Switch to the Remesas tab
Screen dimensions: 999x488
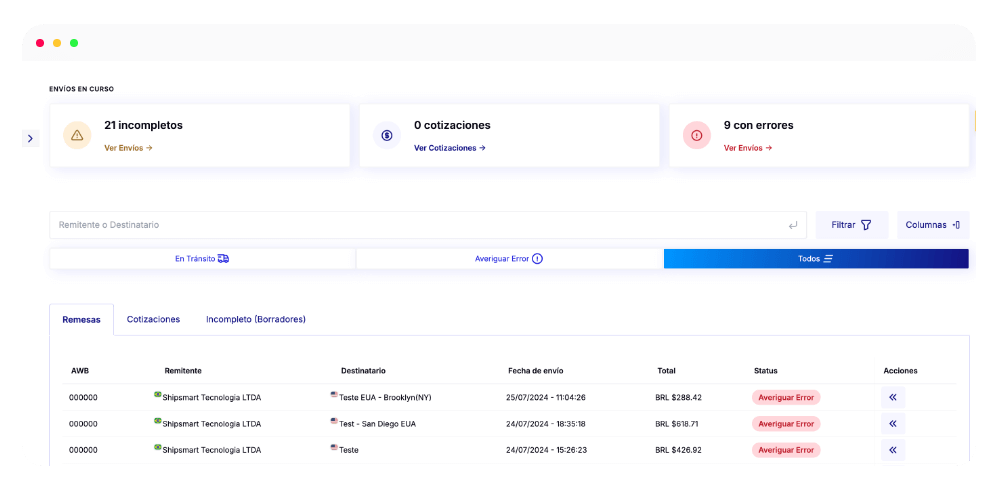tap(81, 319)
